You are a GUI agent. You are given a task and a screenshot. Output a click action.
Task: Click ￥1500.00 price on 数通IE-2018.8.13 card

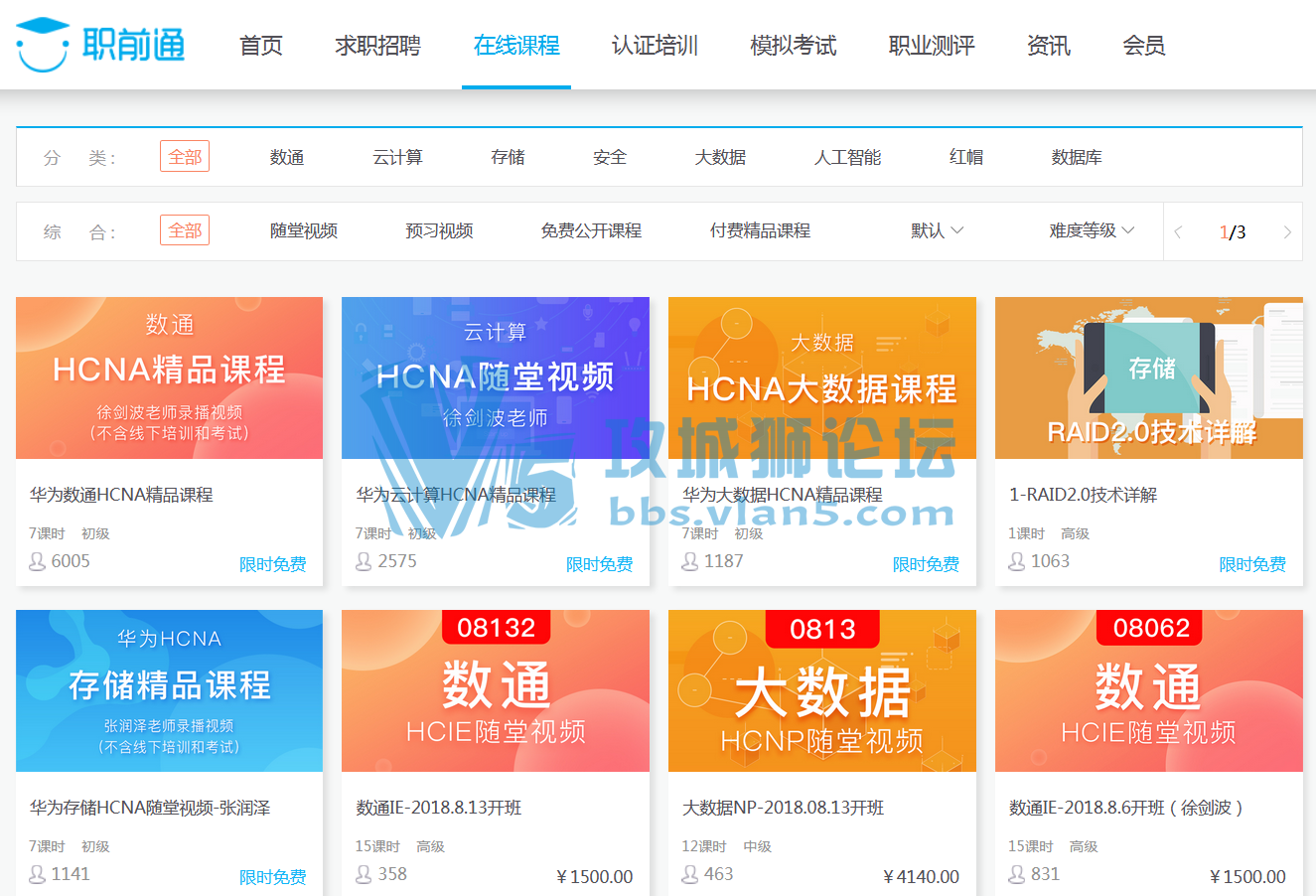click(x=594, y=877)
